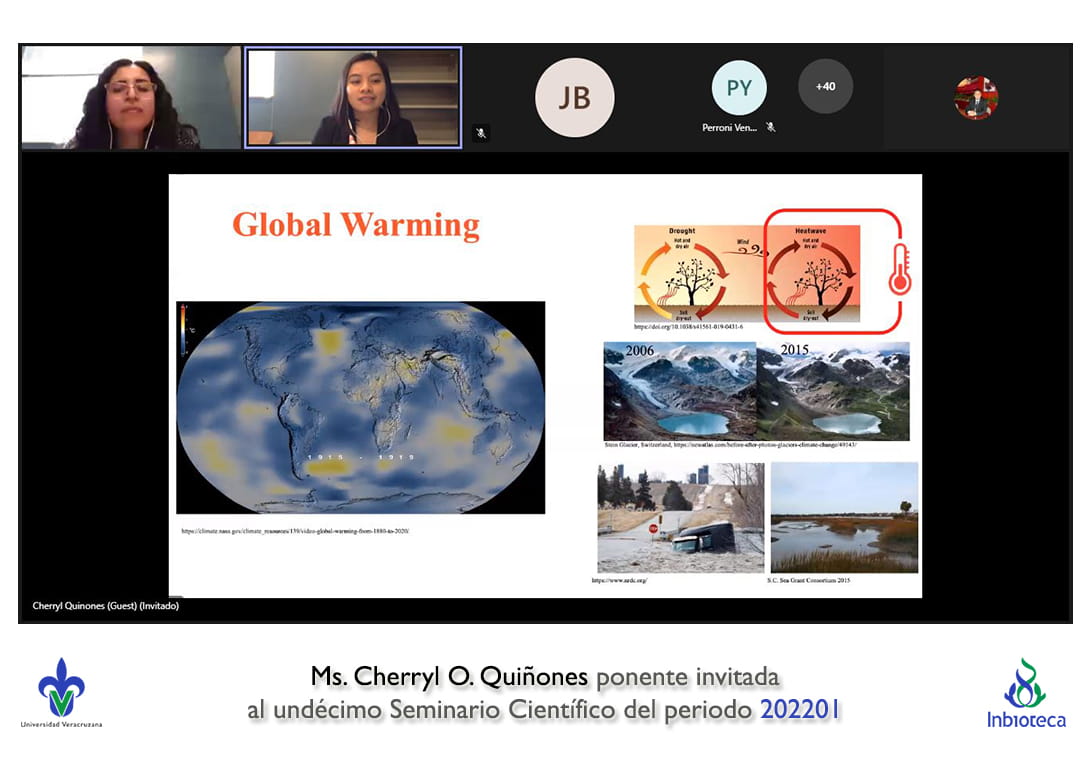The width and height of the screenshot is (1090, 760).
Task: Click the red thermometer icon on slide
Action: pyautogui.click(x=900, y=269)
